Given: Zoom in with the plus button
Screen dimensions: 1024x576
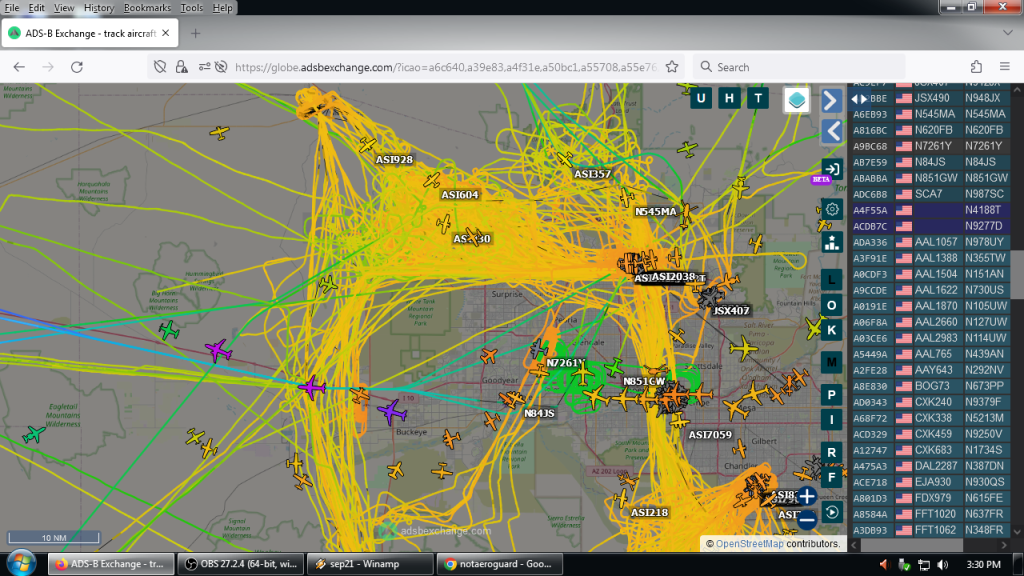Looking at the screenshot, I should pos(807,496).
